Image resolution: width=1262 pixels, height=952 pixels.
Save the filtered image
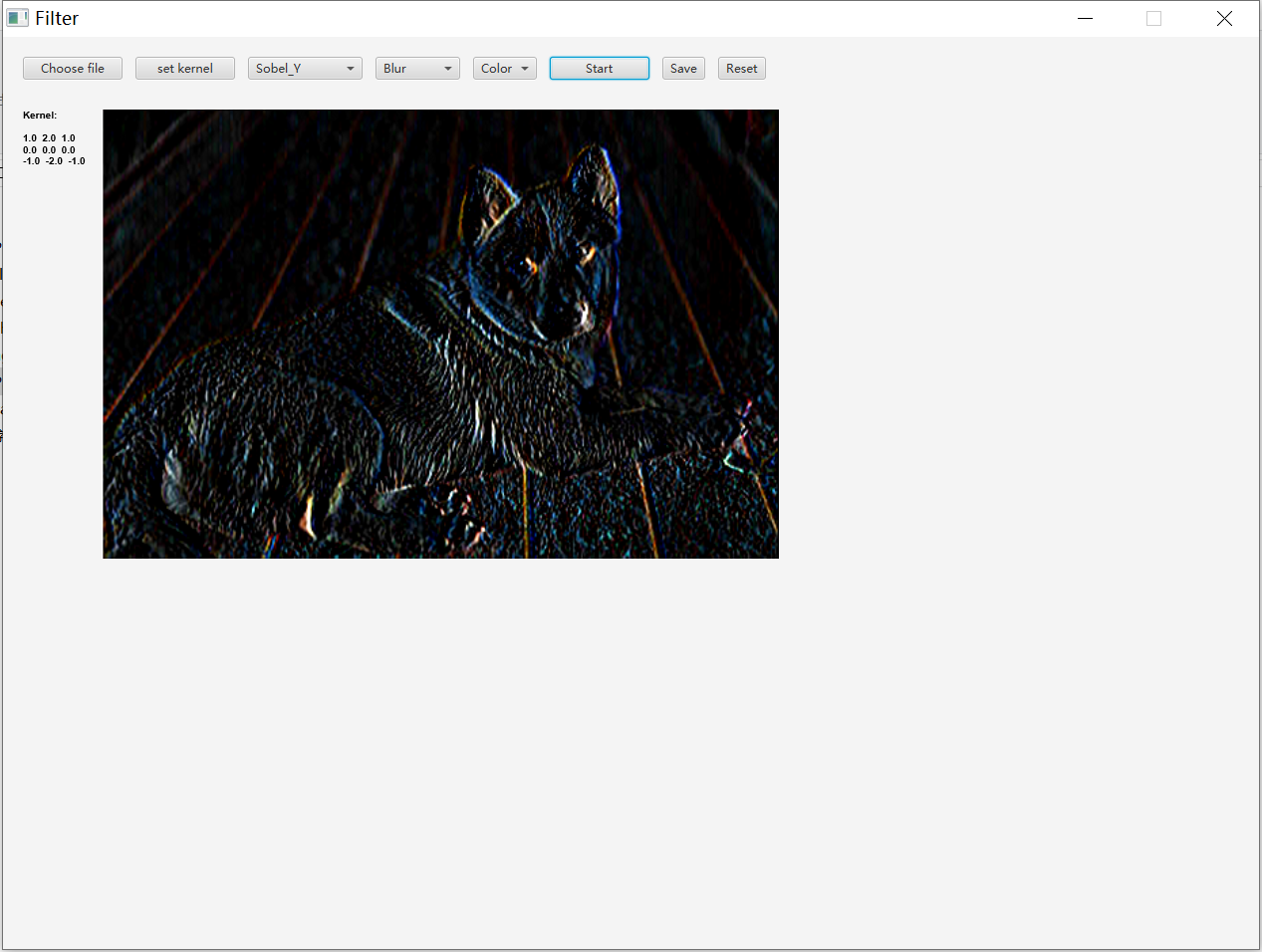tap(683, 68)
